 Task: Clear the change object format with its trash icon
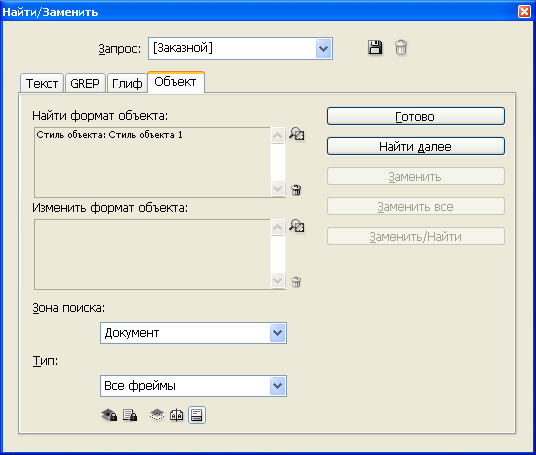[x=296, y=282]
